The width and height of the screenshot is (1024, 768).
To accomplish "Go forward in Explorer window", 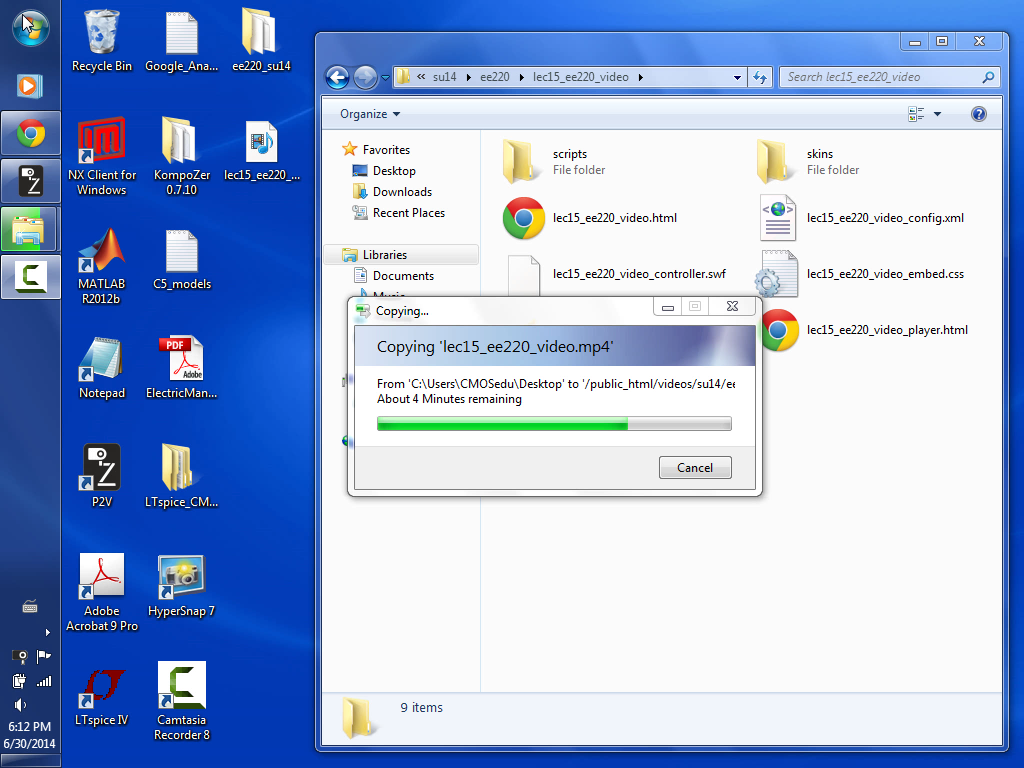I will click(x=365, y=78).
